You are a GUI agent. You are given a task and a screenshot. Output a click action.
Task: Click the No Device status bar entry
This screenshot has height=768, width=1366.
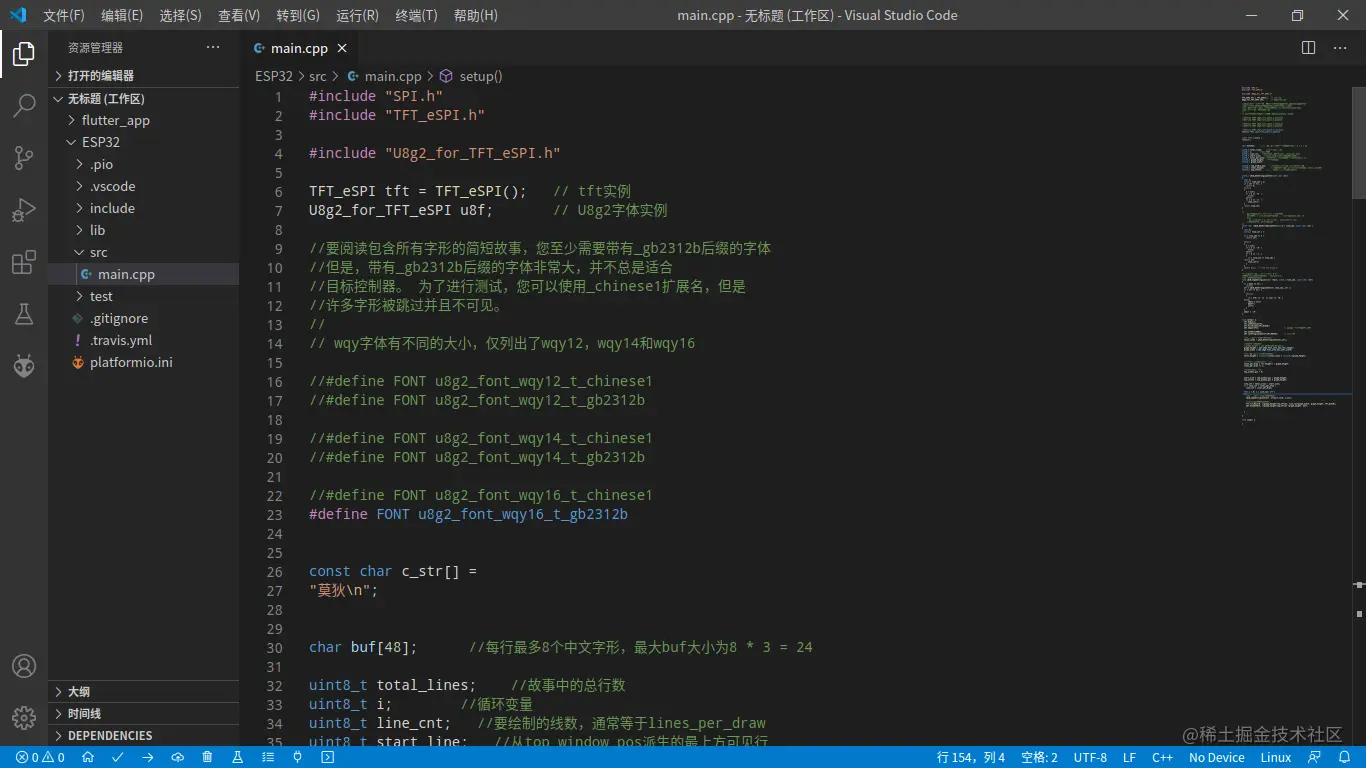(x=1217, y=758)
